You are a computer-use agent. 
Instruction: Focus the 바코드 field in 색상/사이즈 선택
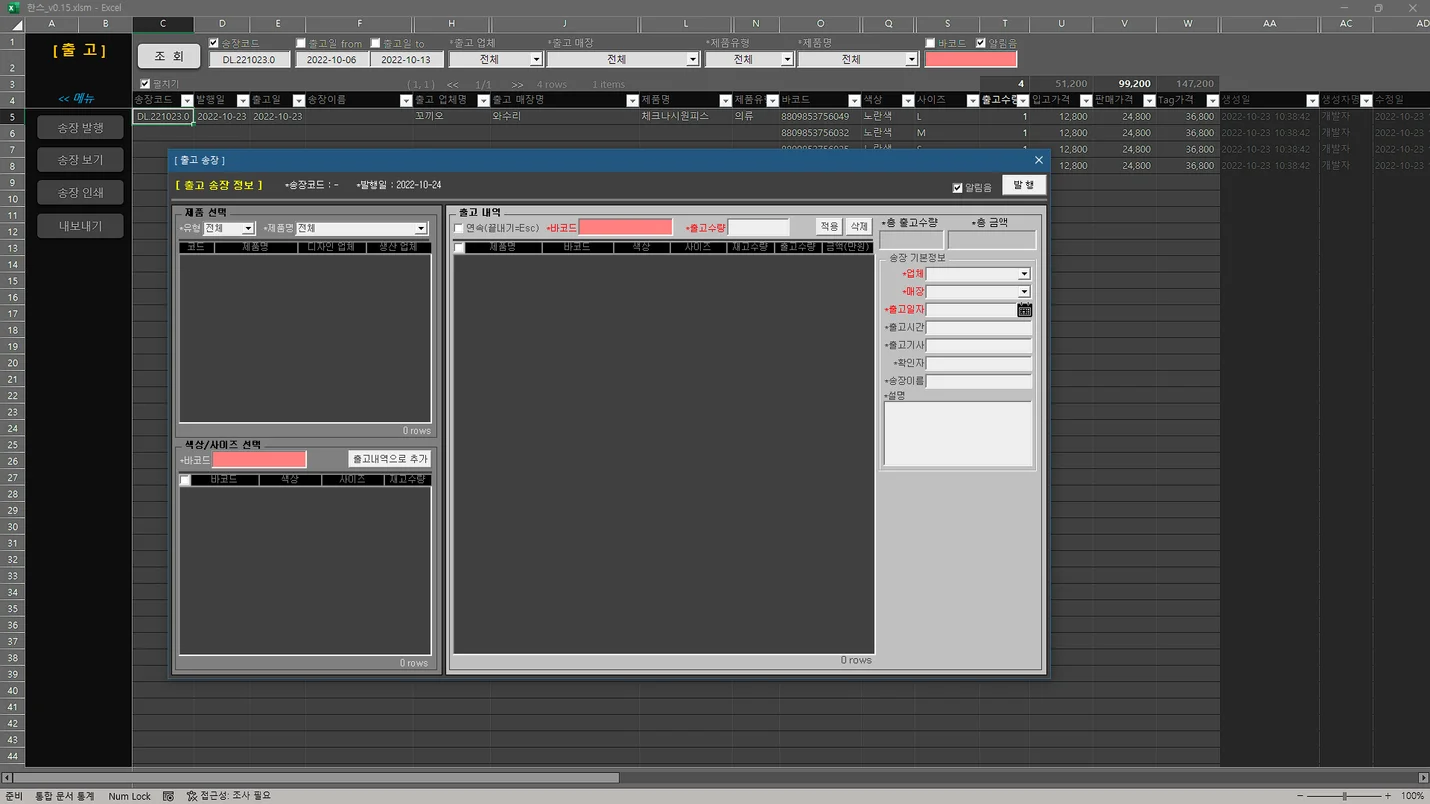[259, 460]
